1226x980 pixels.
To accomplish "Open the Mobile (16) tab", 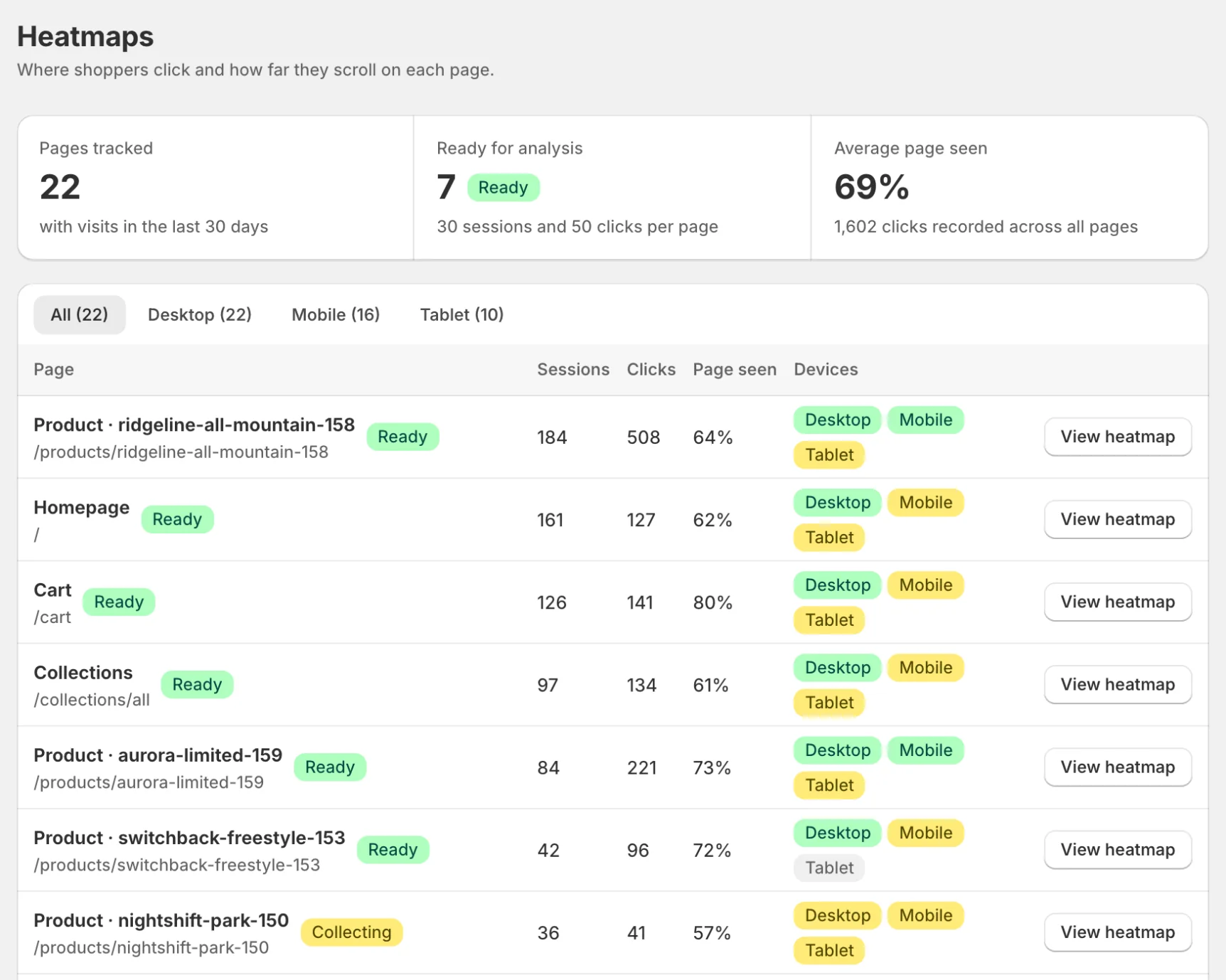I will tap(336, 314).
